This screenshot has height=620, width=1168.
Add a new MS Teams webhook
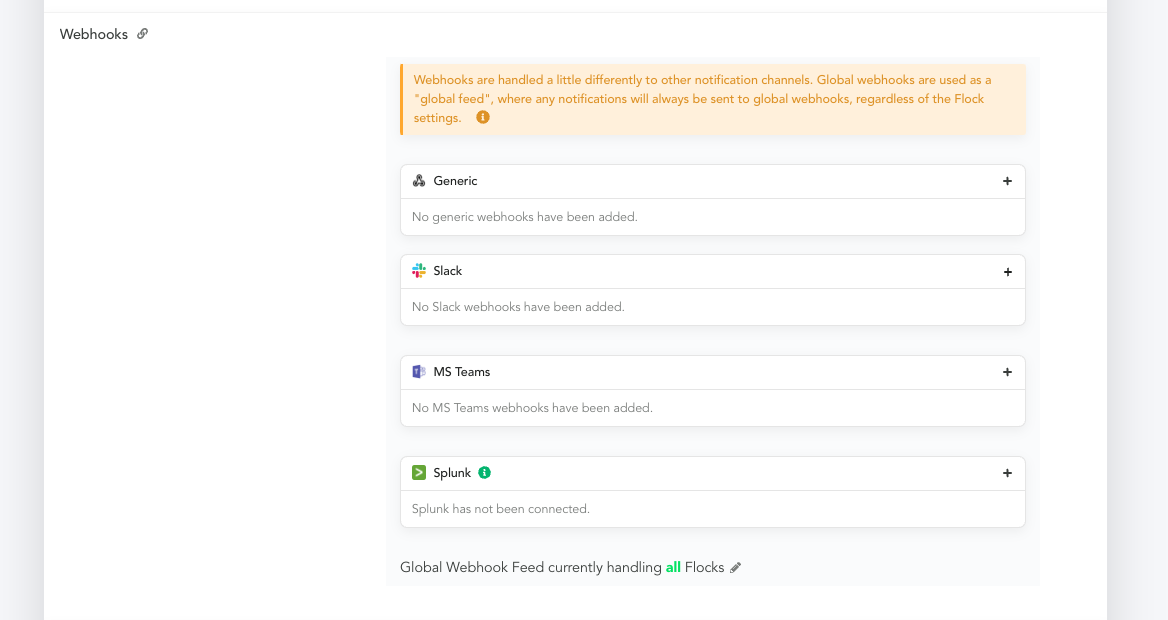(x=1007, y=372)
